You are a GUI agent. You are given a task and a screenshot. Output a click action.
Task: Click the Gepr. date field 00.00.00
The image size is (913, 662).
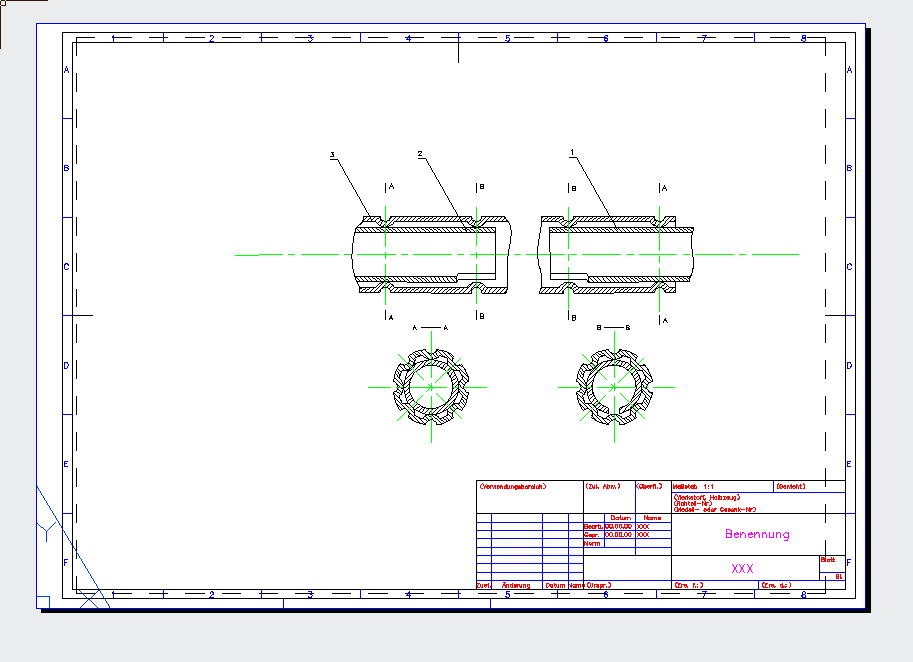(x=619, y=535)
